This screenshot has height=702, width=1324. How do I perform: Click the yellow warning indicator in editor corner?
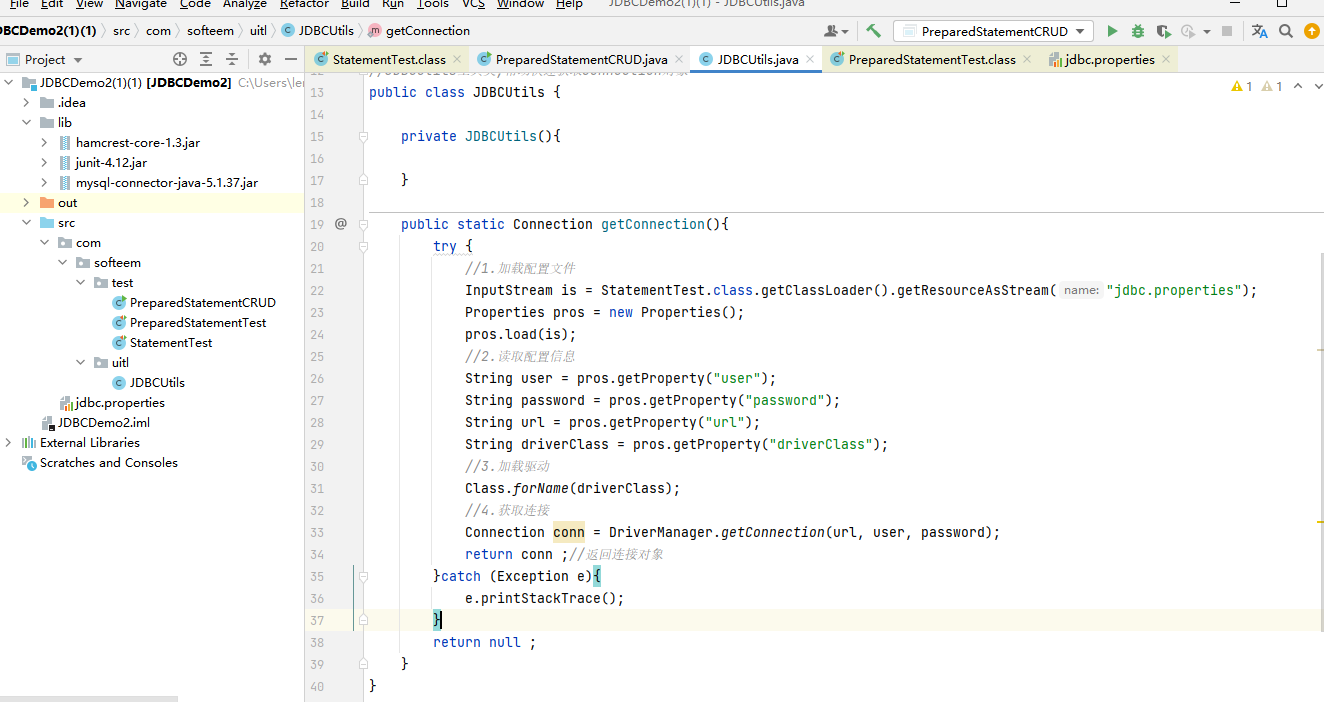[1241, 87]
